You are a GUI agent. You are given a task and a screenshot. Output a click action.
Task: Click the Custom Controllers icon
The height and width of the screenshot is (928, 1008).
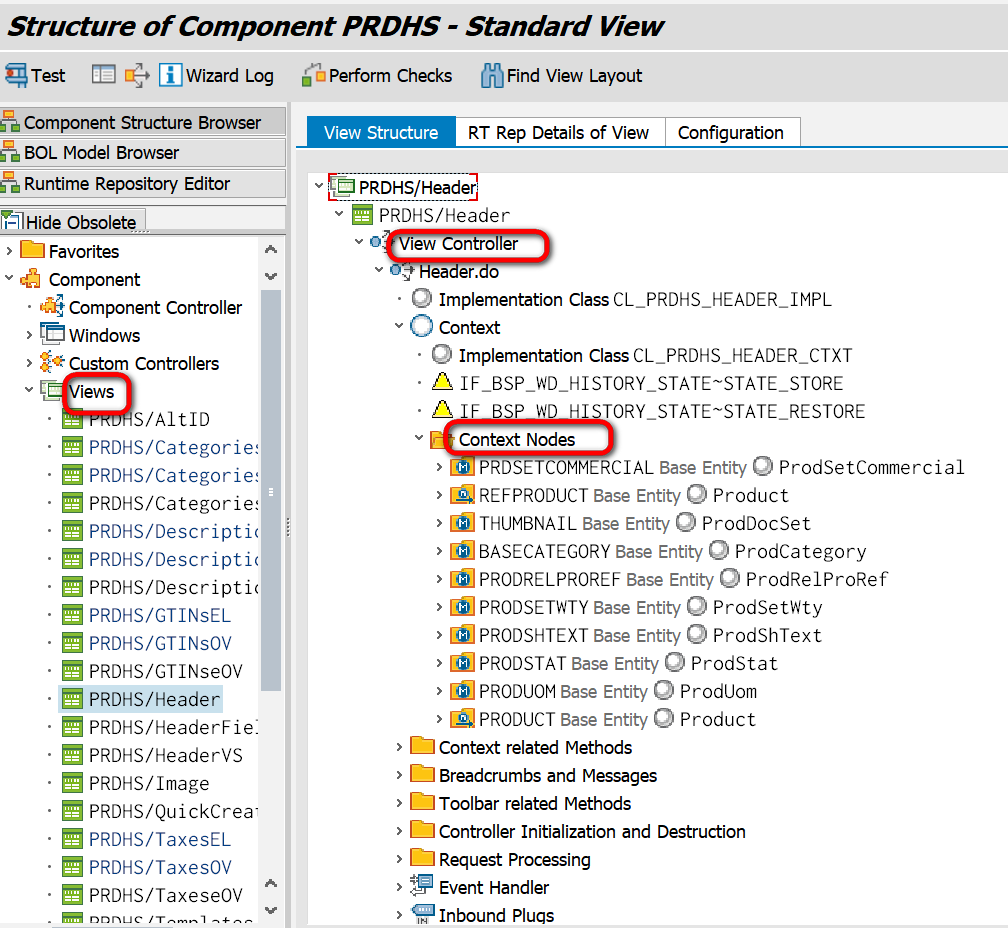click(x=52, y=362)
